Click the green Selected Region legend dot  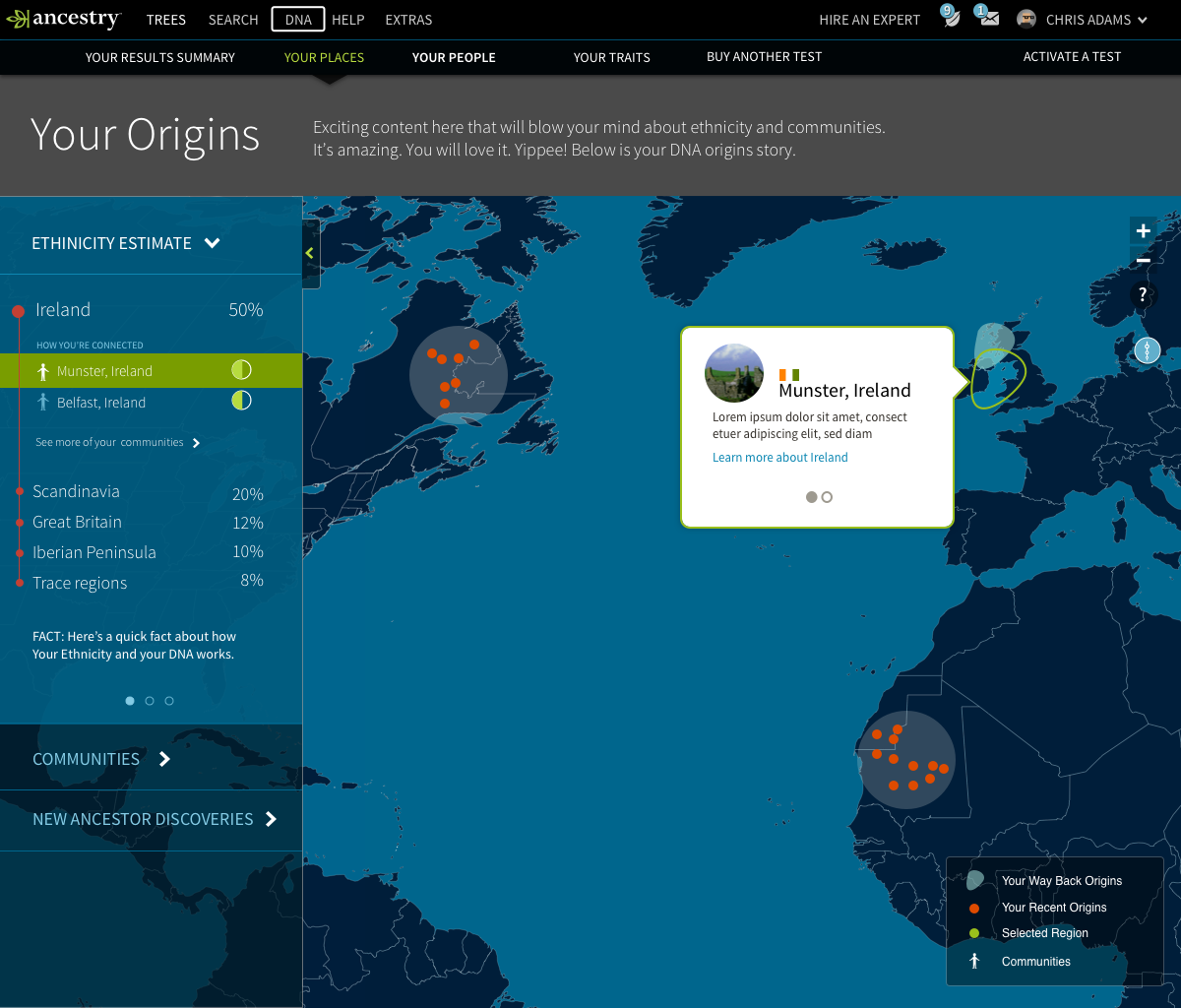pos(974,933)
